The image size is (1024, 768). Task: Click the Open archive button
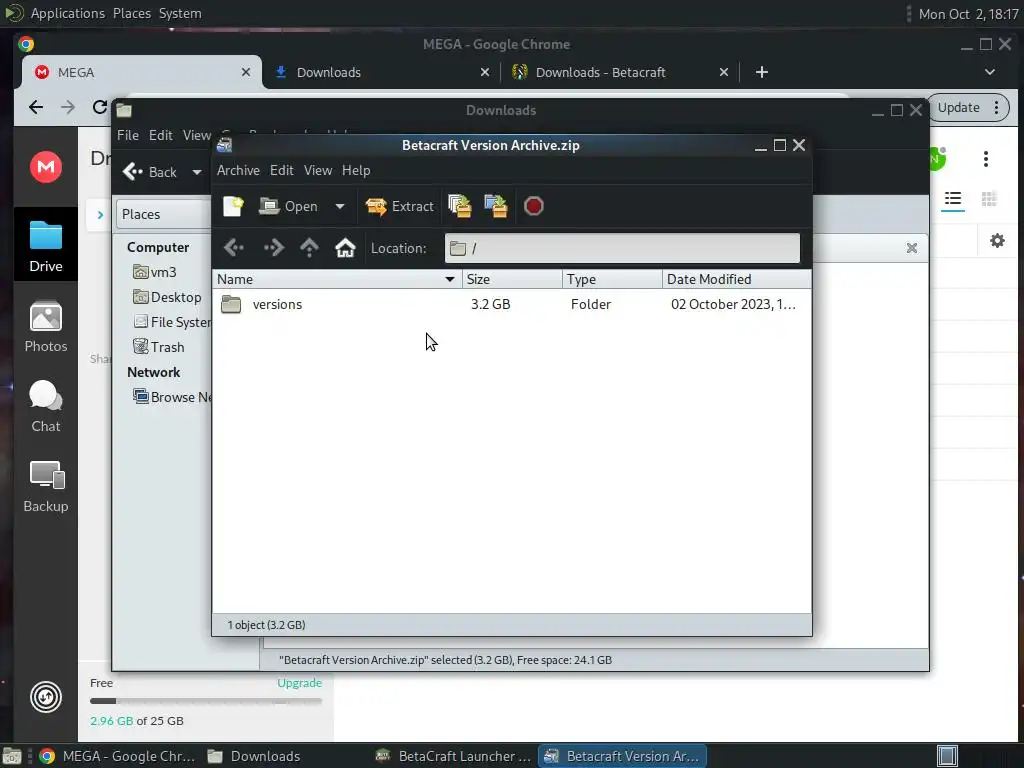(288, 206)
